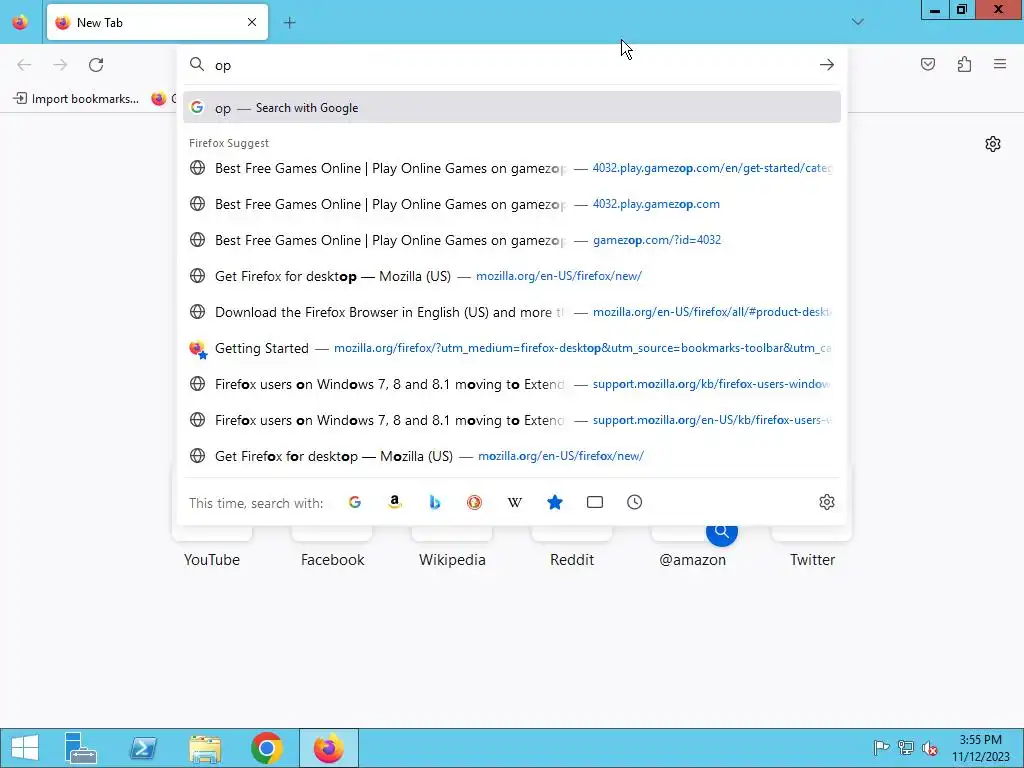Open suggestion with URL 4032.play.gamezop.com
The image size is (1024, 768).
click(512, 204)
